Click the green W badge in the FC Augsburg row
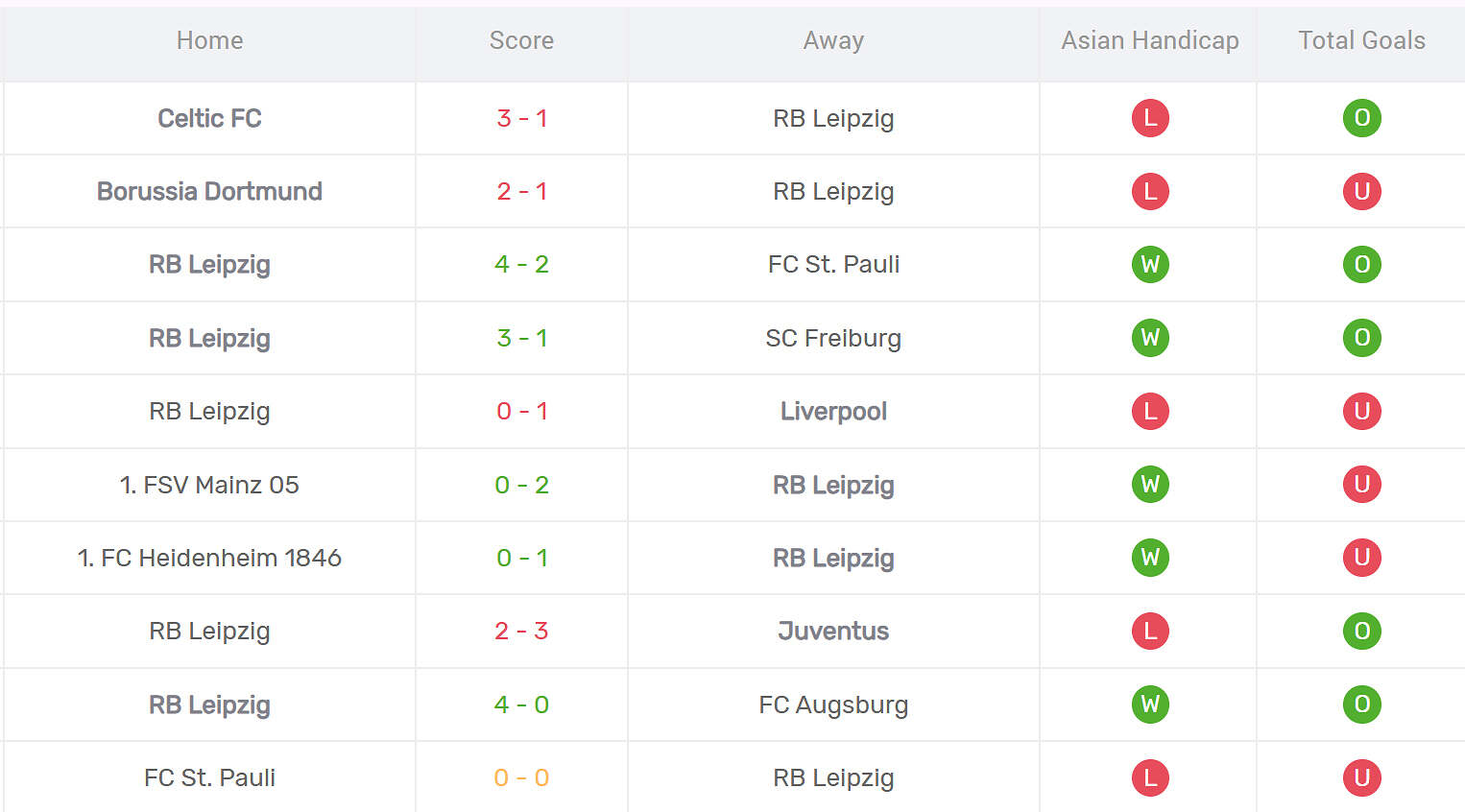1465x812 pixels. click(1150, 705)
